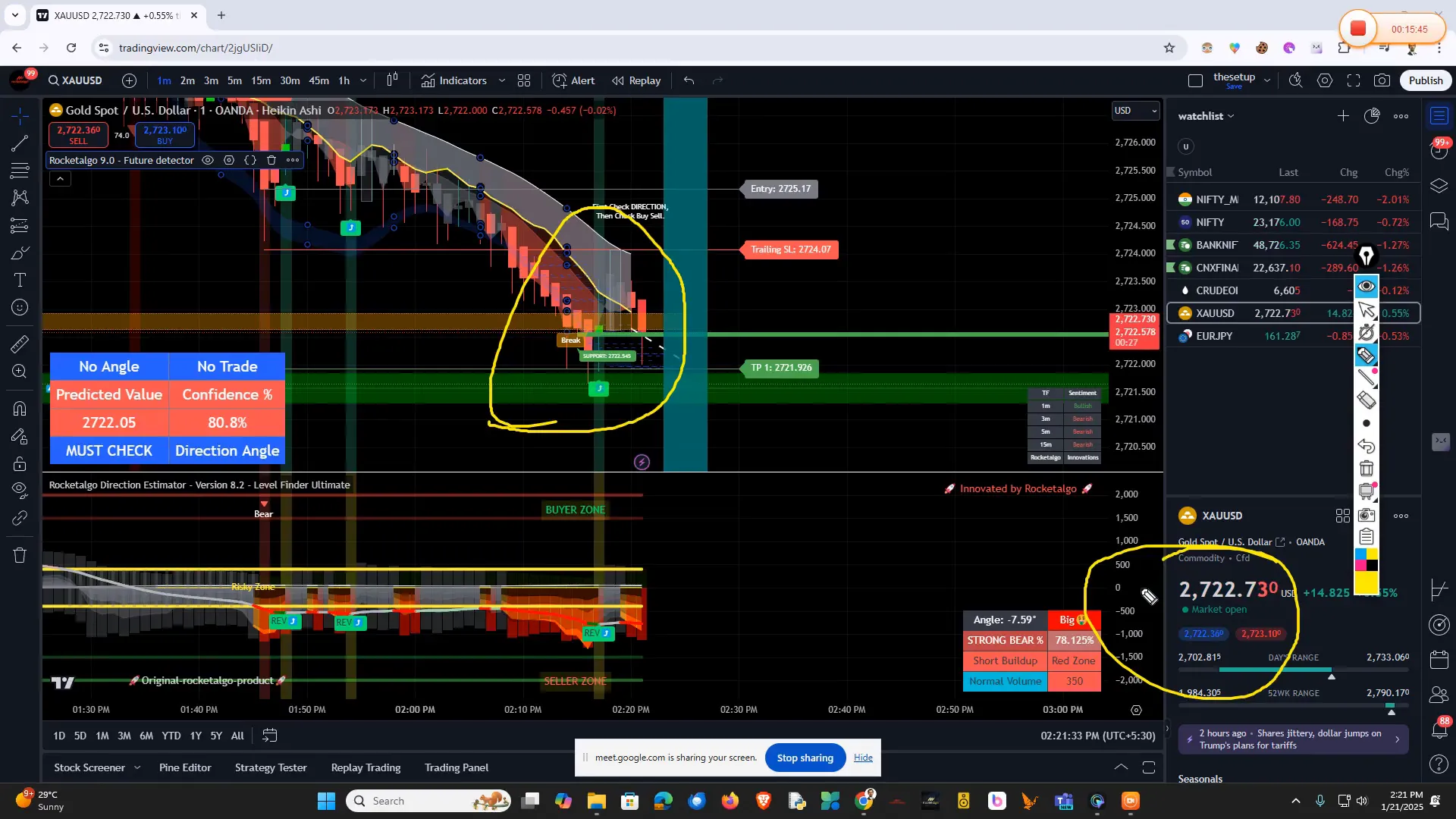
Task: Open the Replay Trading tab
Action: point(366,767)
